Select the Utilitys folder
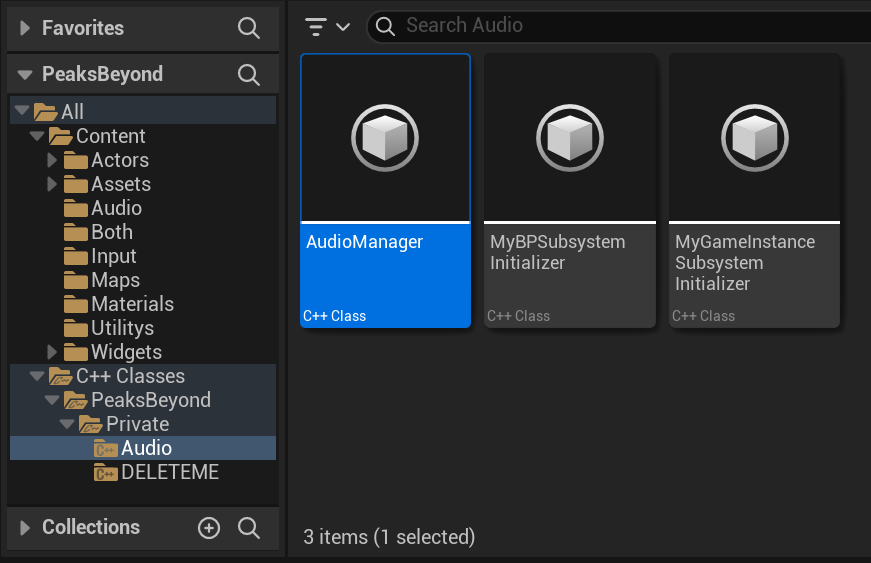Screen dimensions: 871x563 click(122, 328)
